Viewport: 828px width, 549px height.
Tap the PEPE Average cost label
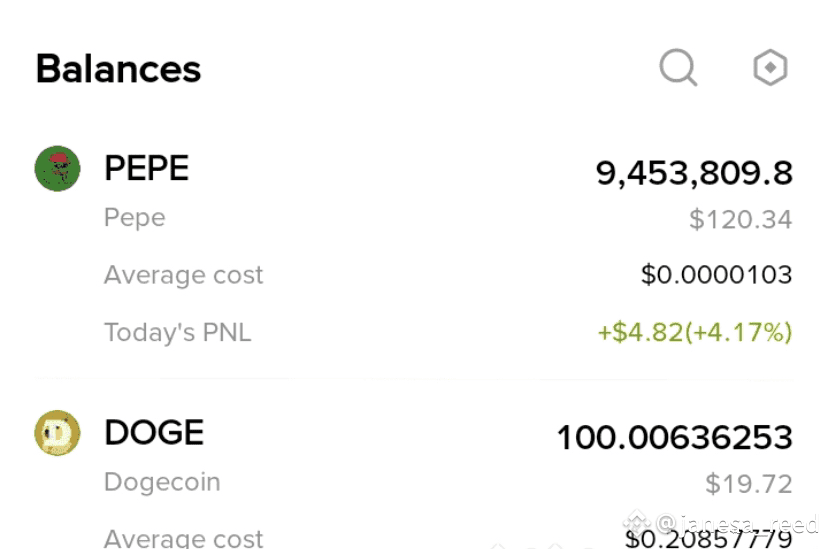coord(183,275)
